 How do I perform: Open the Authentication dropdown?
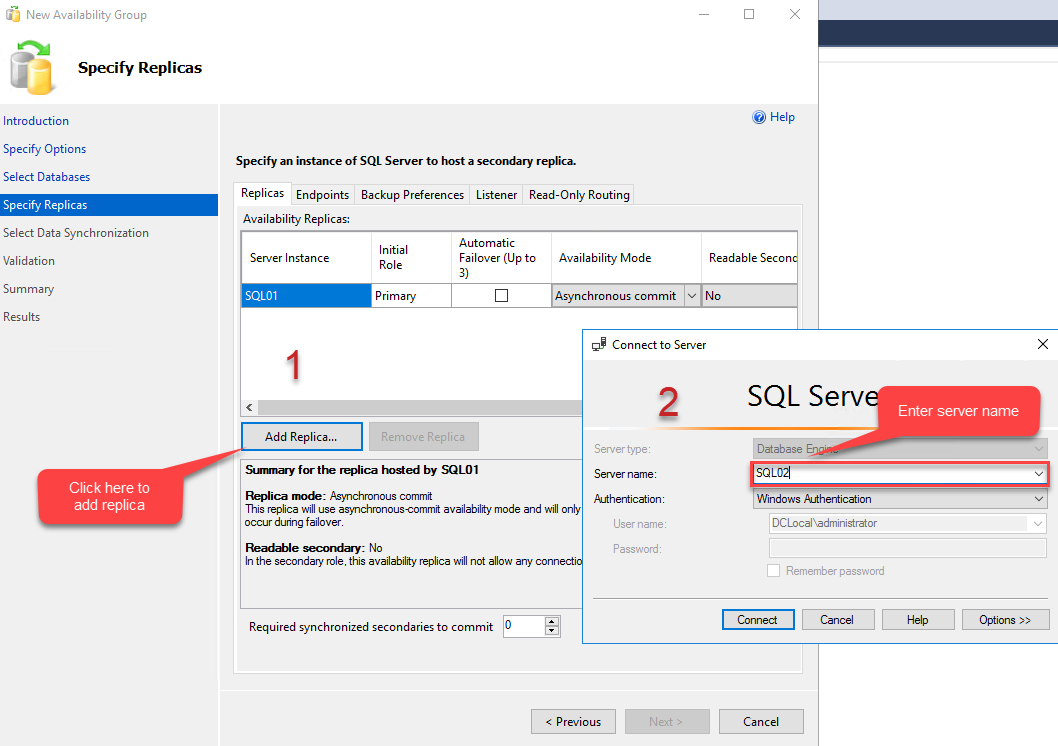pyautogui.click(x=1038, y=499)
